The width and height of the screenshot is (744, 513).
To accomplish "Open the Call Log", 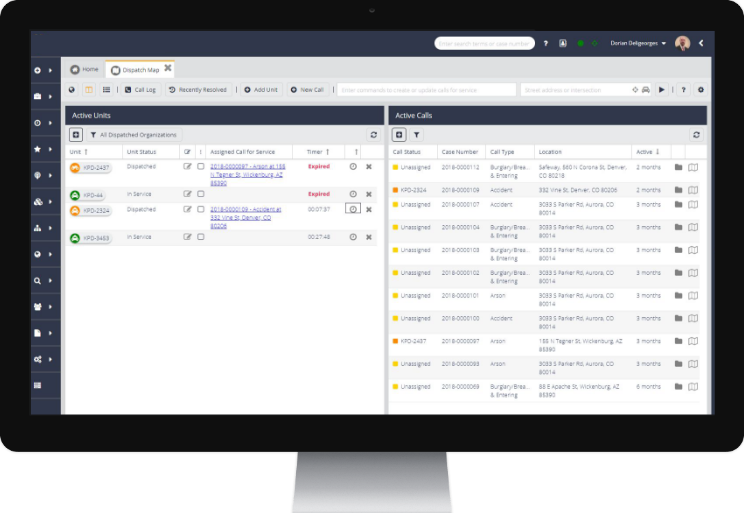I will (x=140, y=90).
